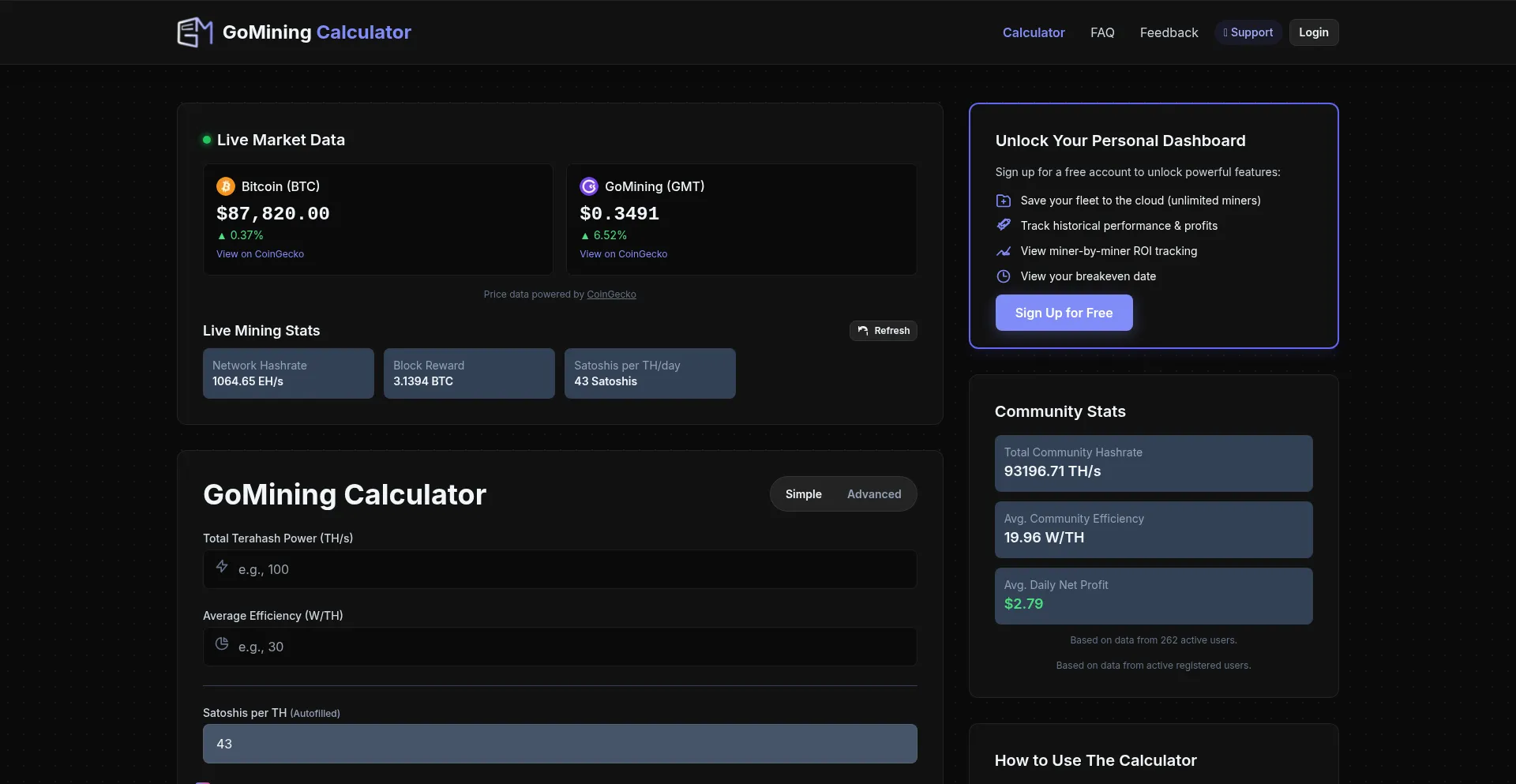Click the green live indicator dot
1516x784 pixels.
(206, 139)
